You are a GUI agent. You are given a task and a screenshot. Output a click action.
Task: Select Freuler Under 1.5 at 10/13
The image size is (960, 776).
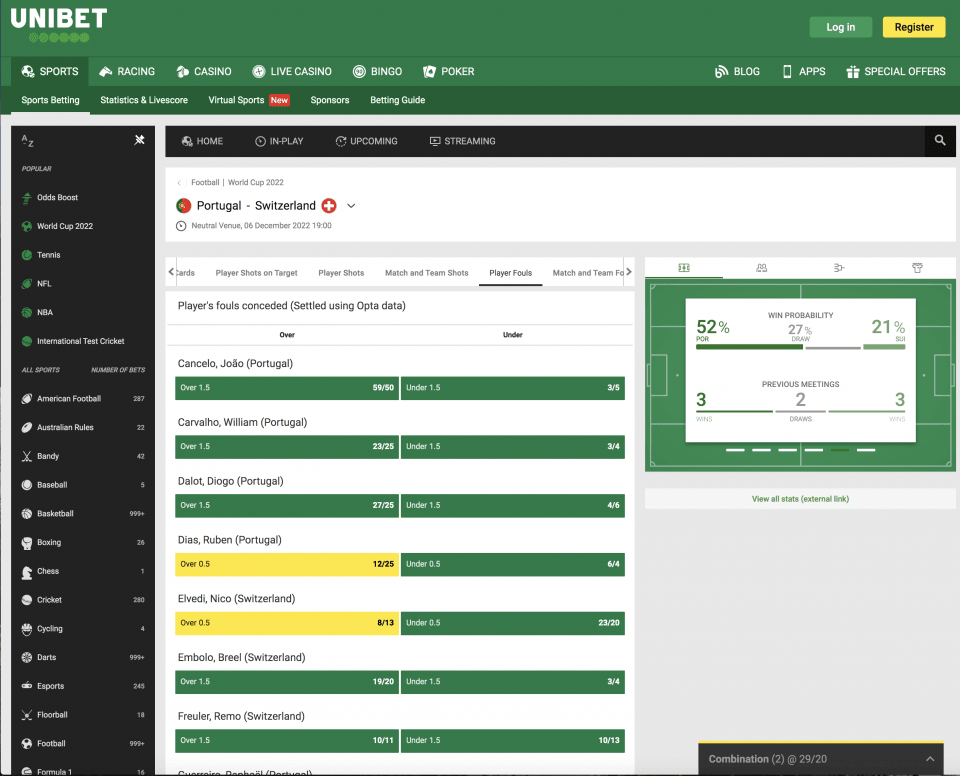point(513,740)
